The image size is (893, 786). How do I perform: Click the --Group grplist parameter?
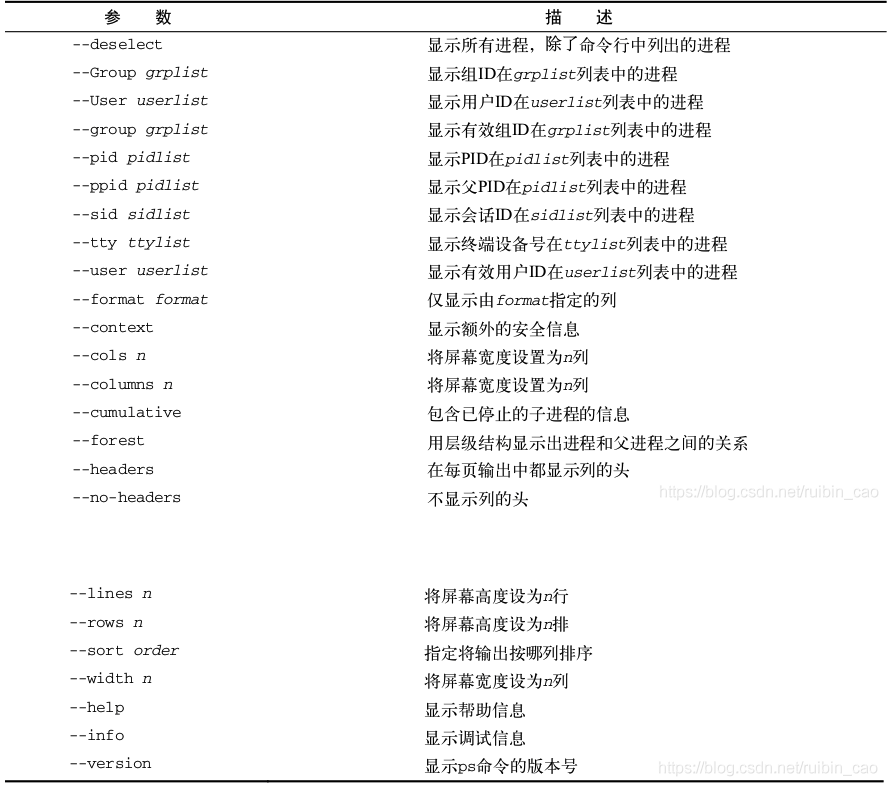(x=140, y=73)
